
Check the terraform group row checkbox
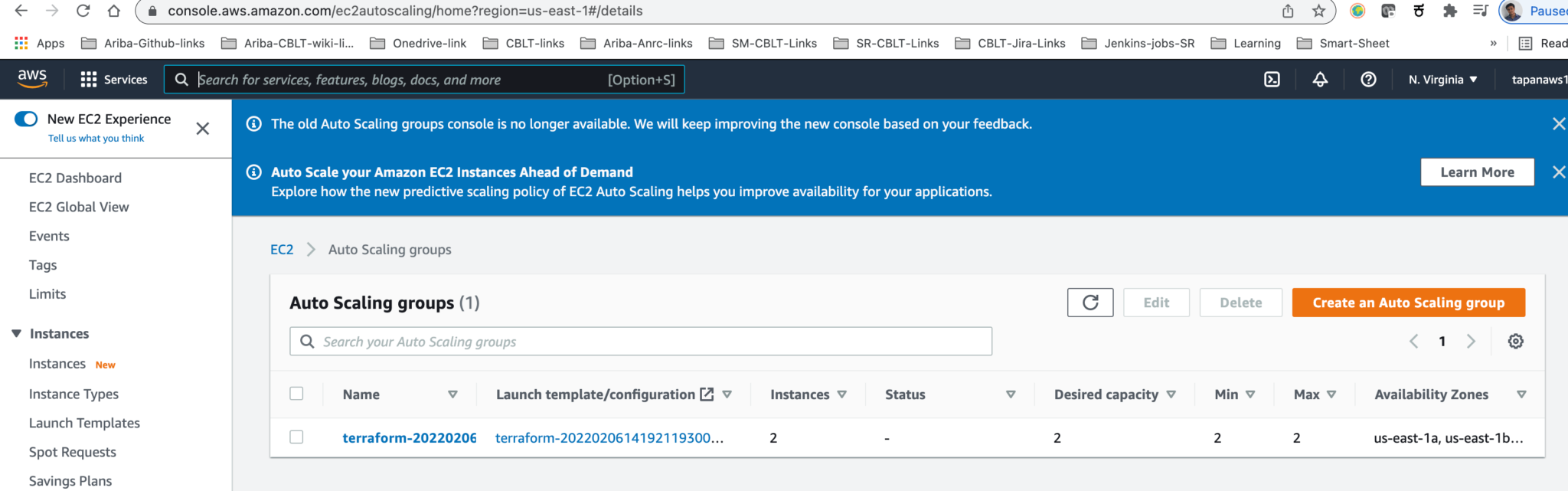296,437
